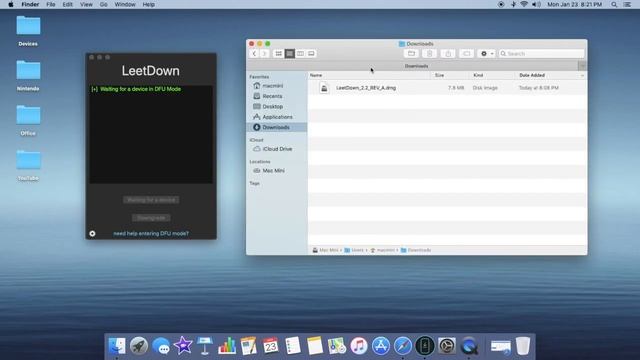This screenshot has height=360, width=640.
Task: Click Downloads in Finder path bar
Action: pos(416,250)
